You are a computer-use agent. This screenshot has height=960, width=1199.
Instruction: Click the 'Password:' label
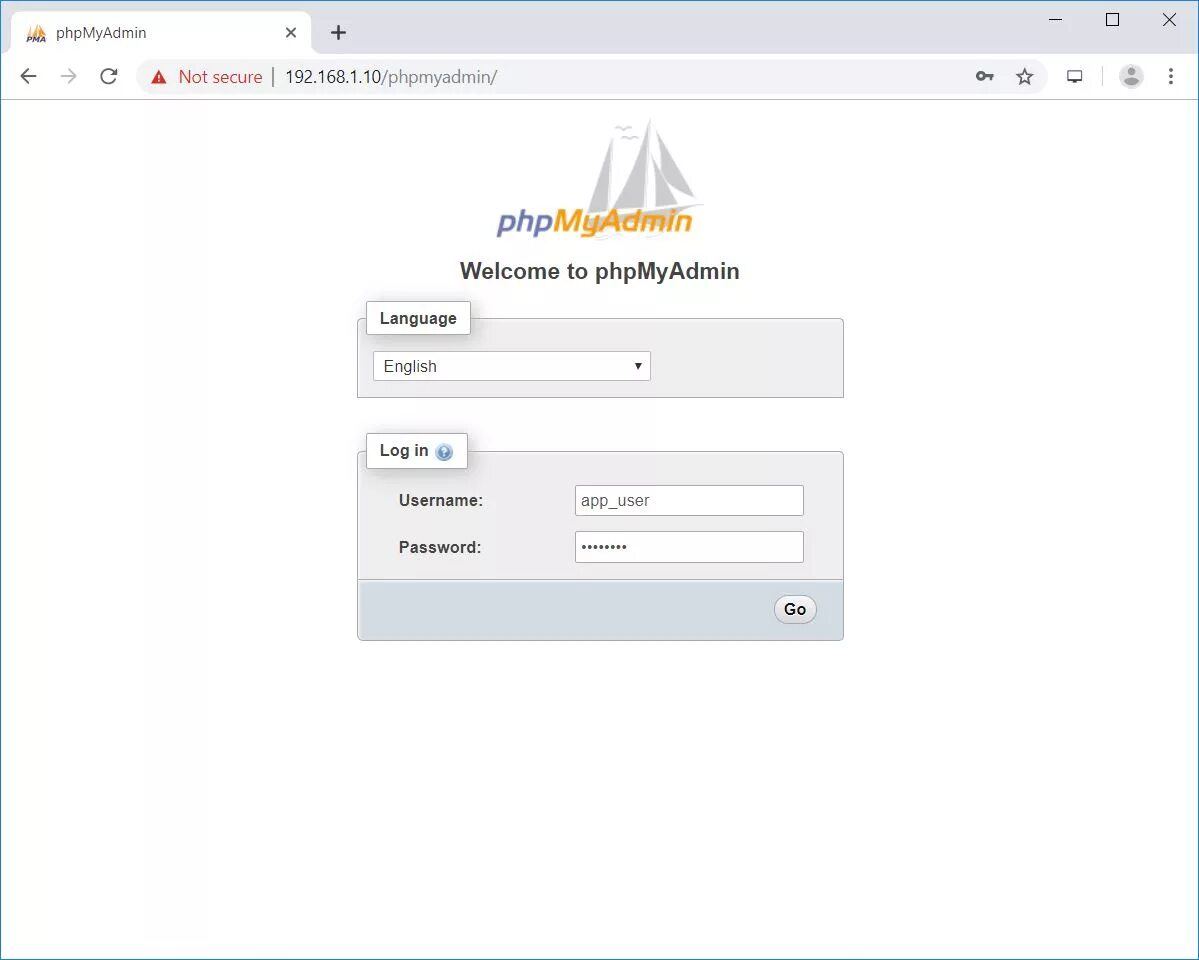(x=440, y=547)
